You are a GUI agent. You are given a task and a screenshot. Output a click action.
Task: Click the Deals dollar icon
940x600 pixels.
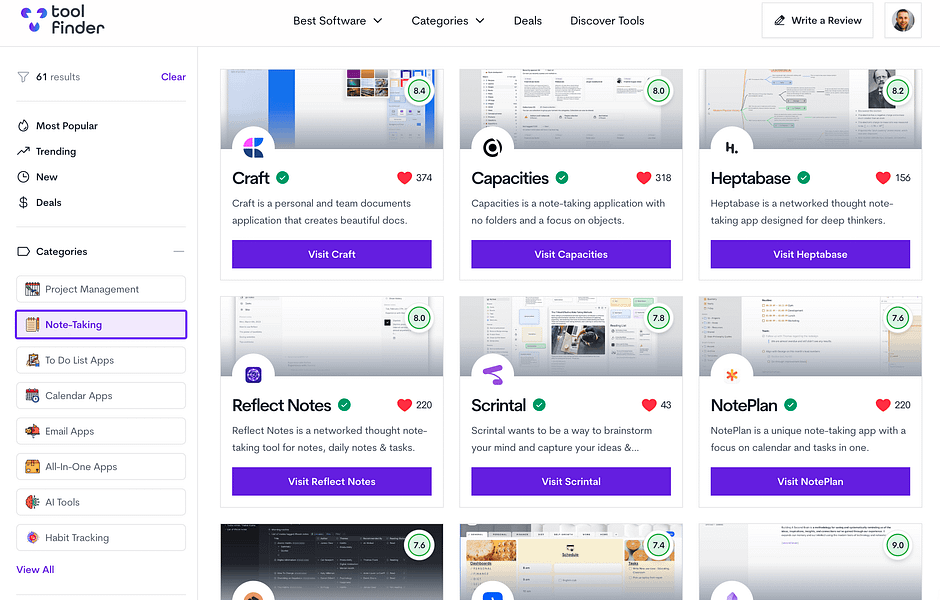23,203
